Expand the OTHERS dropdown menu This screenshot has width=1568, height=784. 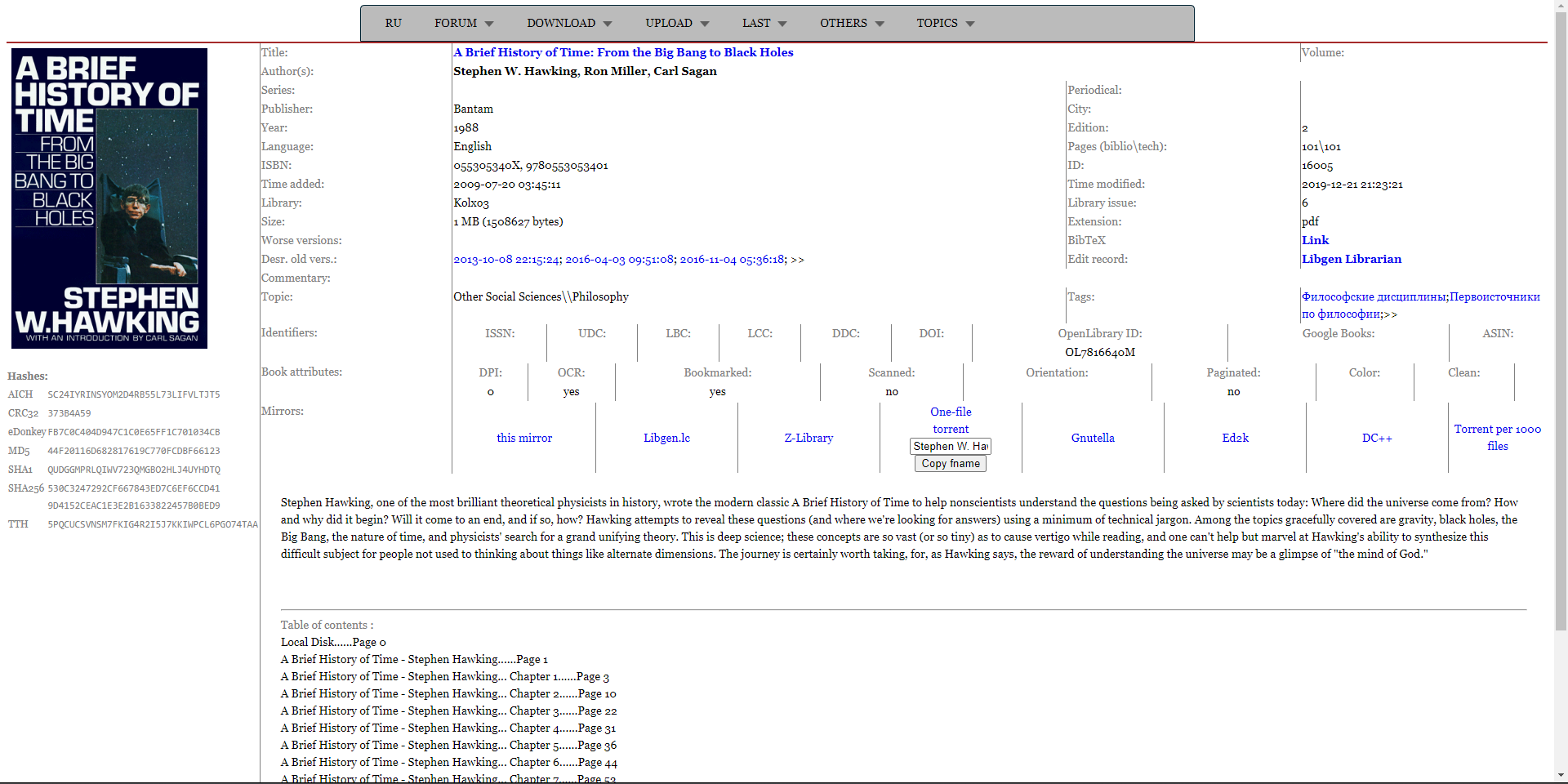(x=852, y=23)
